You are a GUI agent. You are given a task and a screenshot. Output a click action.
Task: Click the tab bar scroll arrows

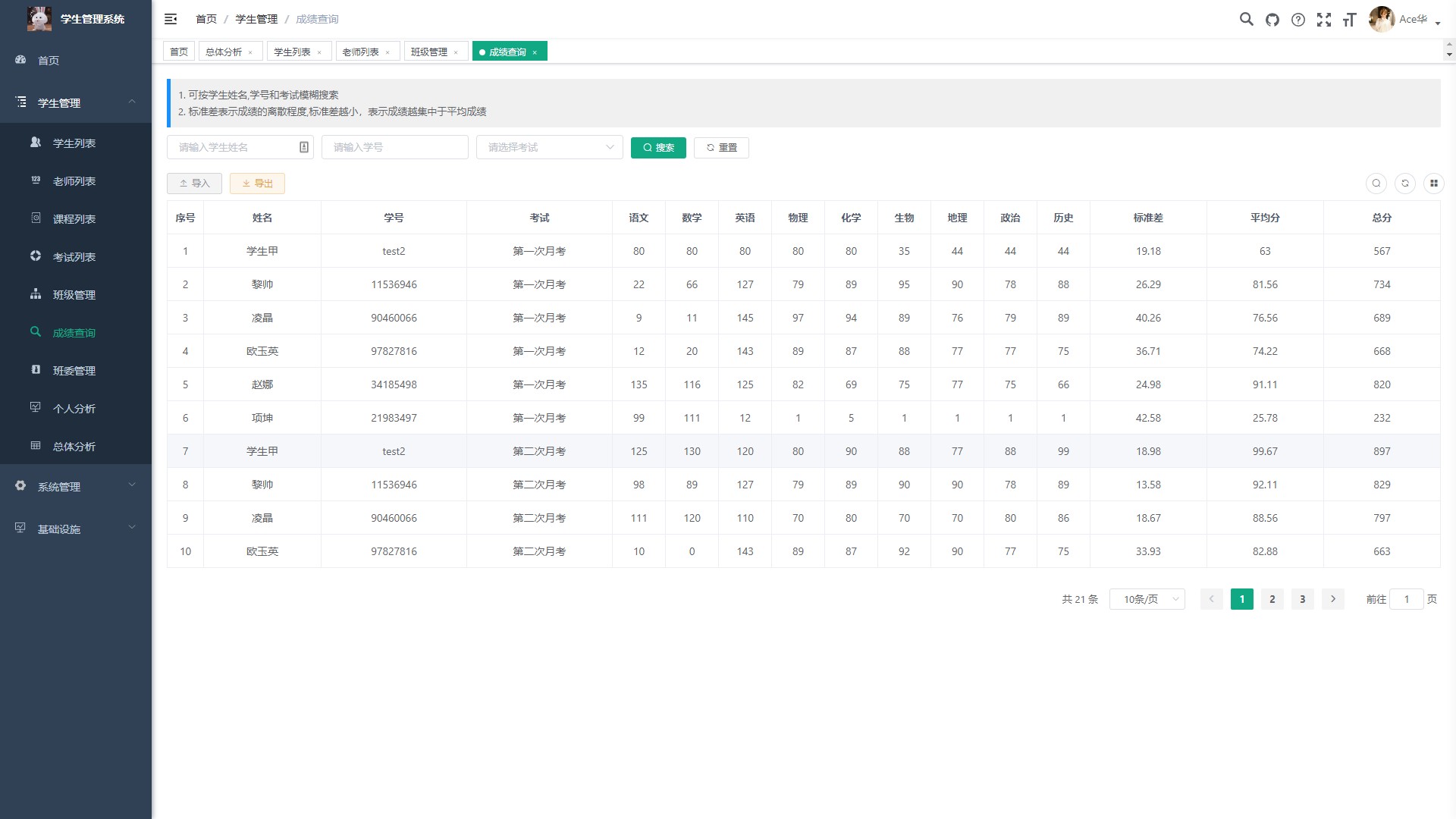click(1449, 50)
